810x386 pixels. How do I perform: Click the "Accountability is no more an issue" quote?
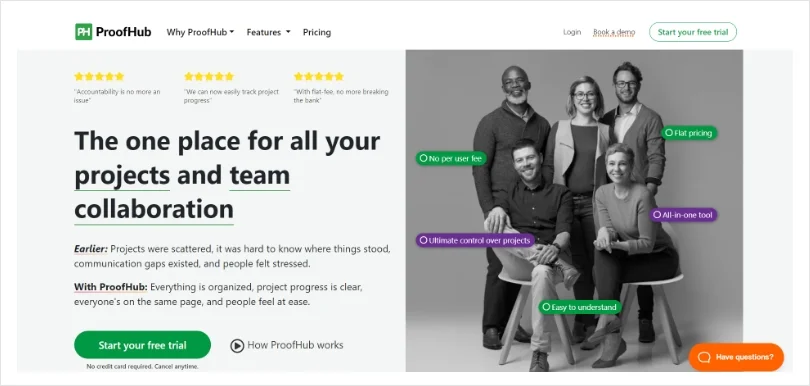[x=117, y=96]
